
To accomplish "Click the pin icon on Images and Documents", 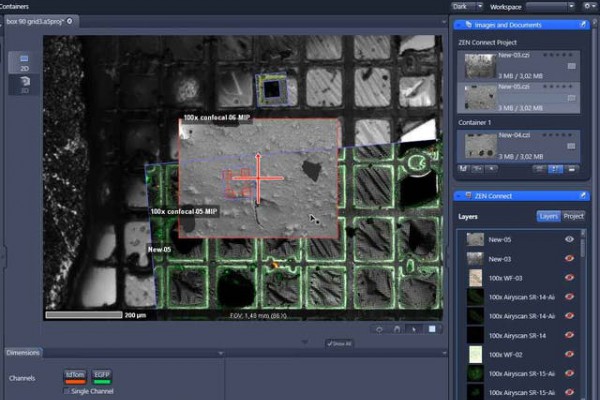I will coord(583,25).
